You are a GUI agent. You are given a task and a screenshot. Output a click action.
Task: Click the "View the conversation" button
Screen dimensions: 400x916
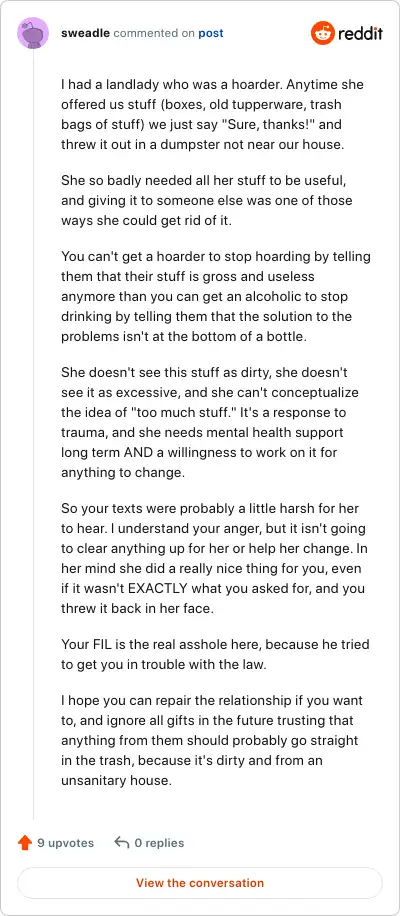pyautogui.click(x=200, y=883)
